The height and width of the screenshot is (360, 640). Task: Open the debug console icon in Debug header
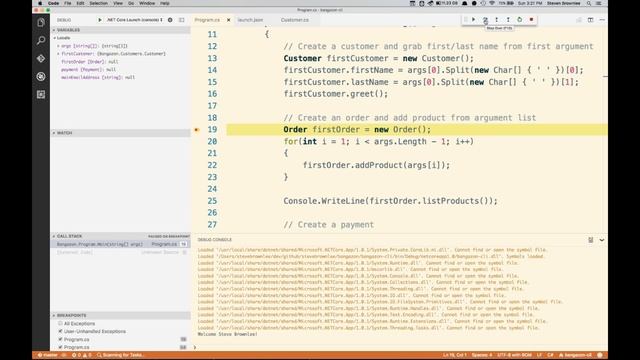182,20
